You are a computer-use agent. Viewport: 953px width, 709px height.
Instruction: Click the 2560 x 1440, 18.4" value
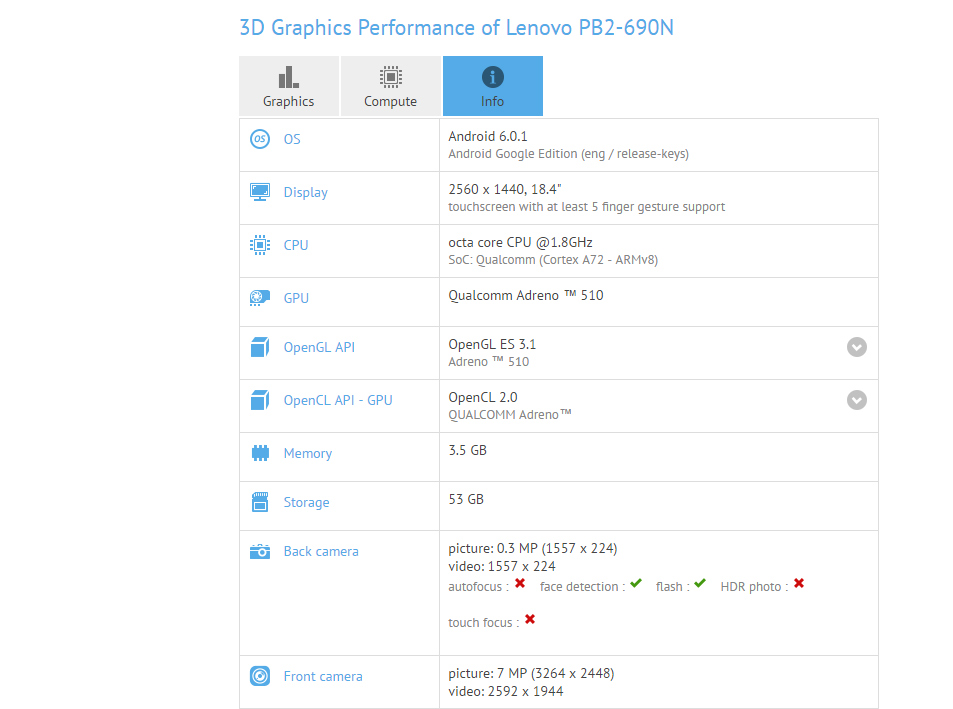click(504, 189)
